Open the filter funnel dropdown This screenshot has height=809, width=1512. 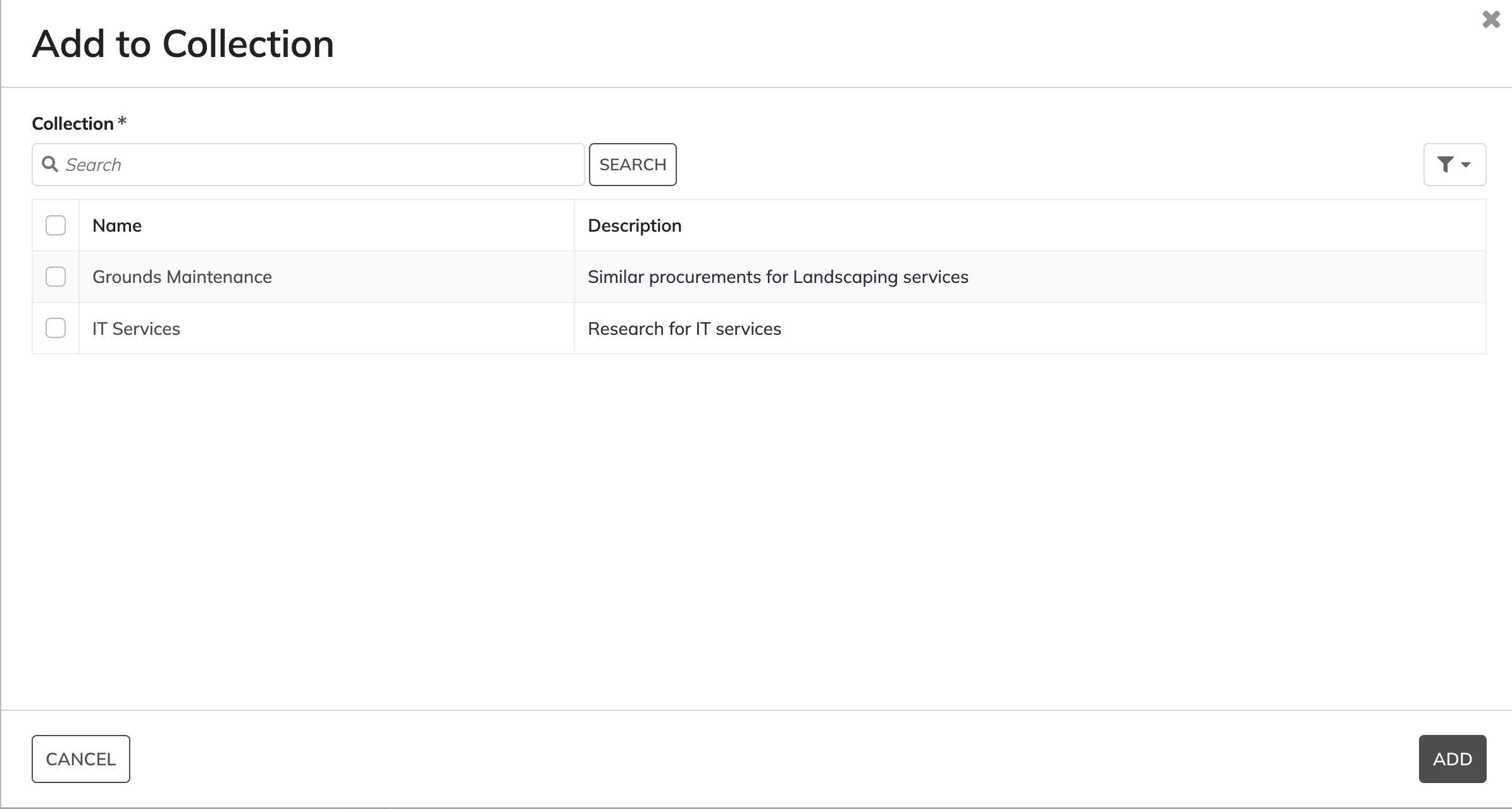click(1454, 165)
